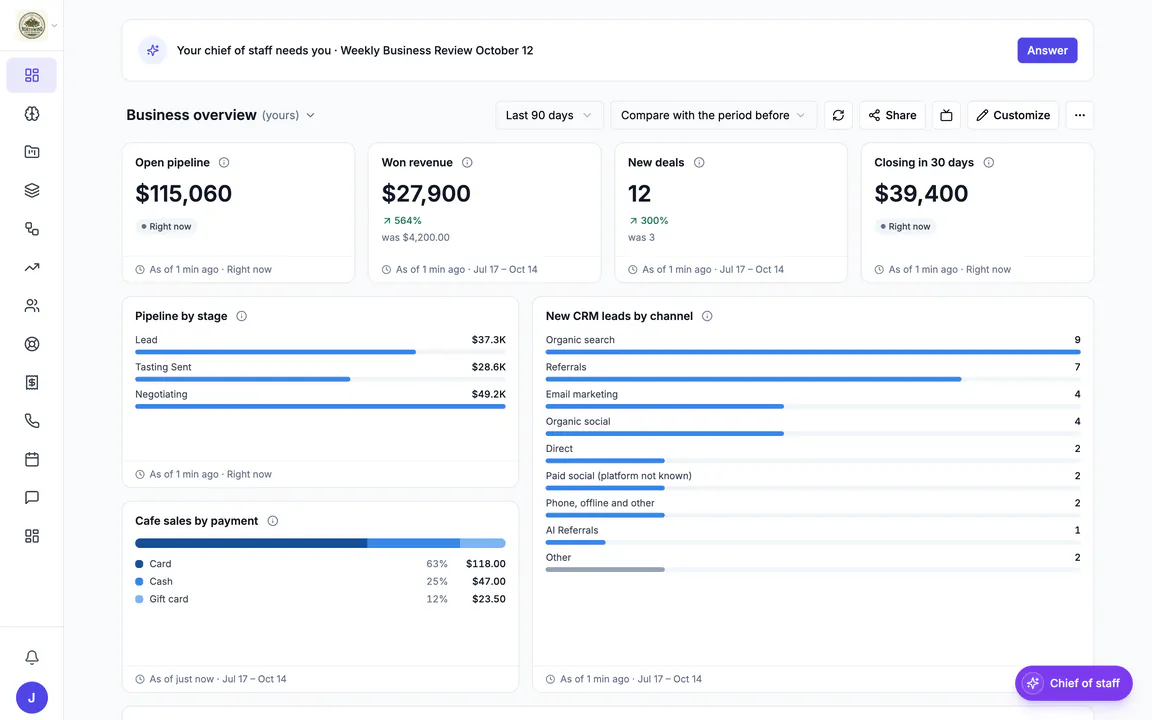
Task: Click the sparkle icon in chief of staff banner
Action: (153, 51)
